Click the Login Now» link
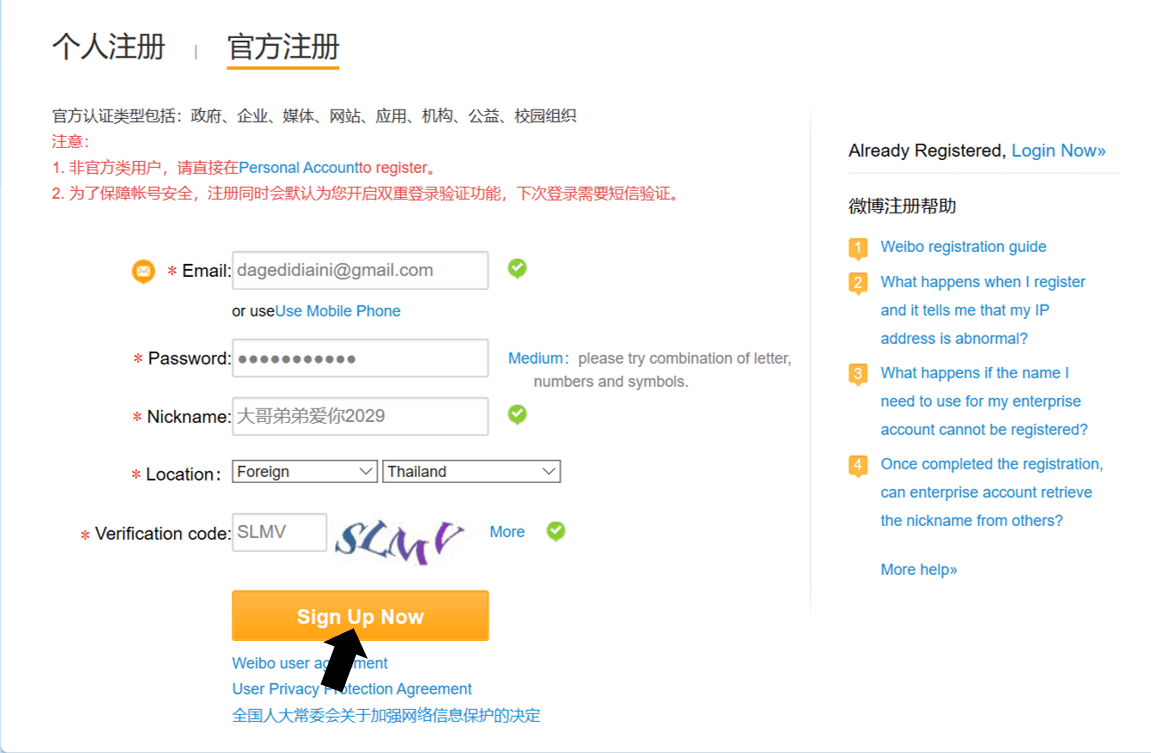This screenshot has width=1151, height=753. pos(1059,150)
